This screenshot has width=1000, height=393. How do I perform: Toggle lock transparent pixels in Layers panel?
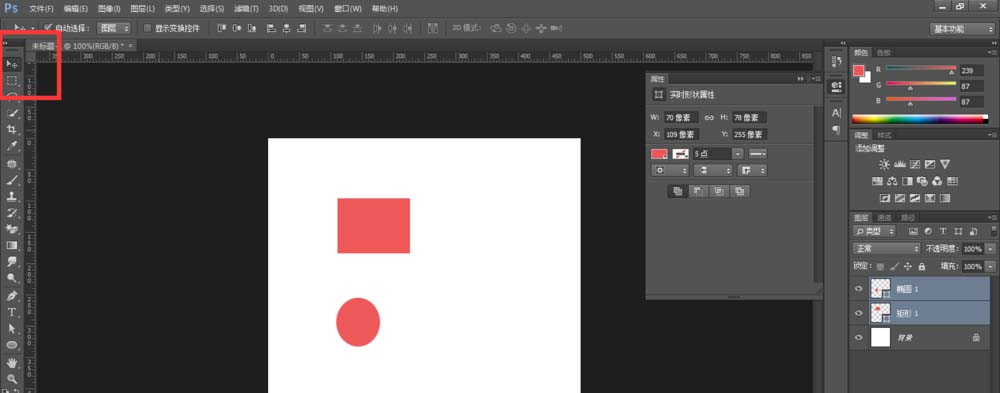[x=881, y=267]
